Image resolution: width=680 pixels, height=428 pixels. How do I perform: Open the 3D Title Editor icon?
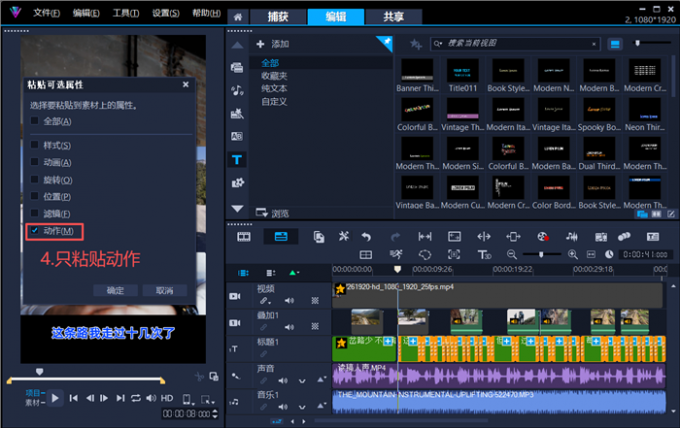tap(484, 255)
